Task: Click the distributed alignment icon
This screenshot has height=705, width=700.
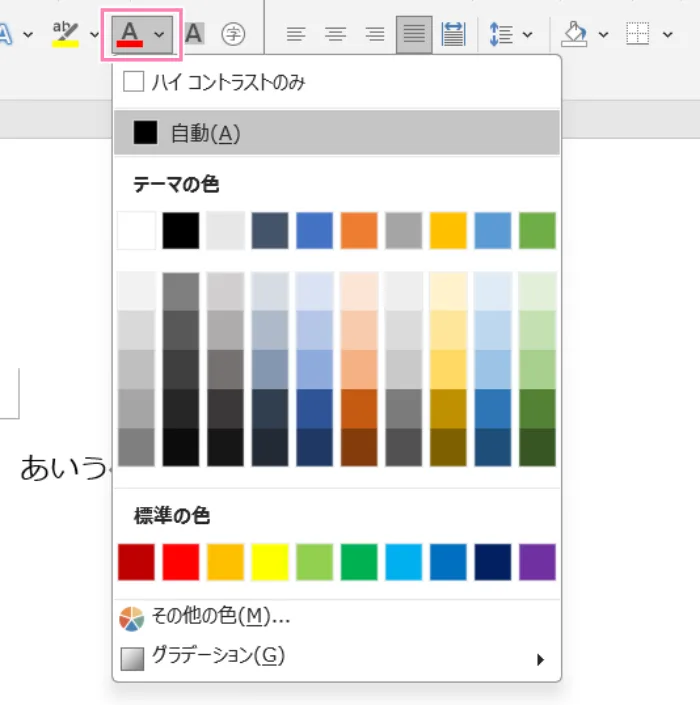Action: click(454, 34)
